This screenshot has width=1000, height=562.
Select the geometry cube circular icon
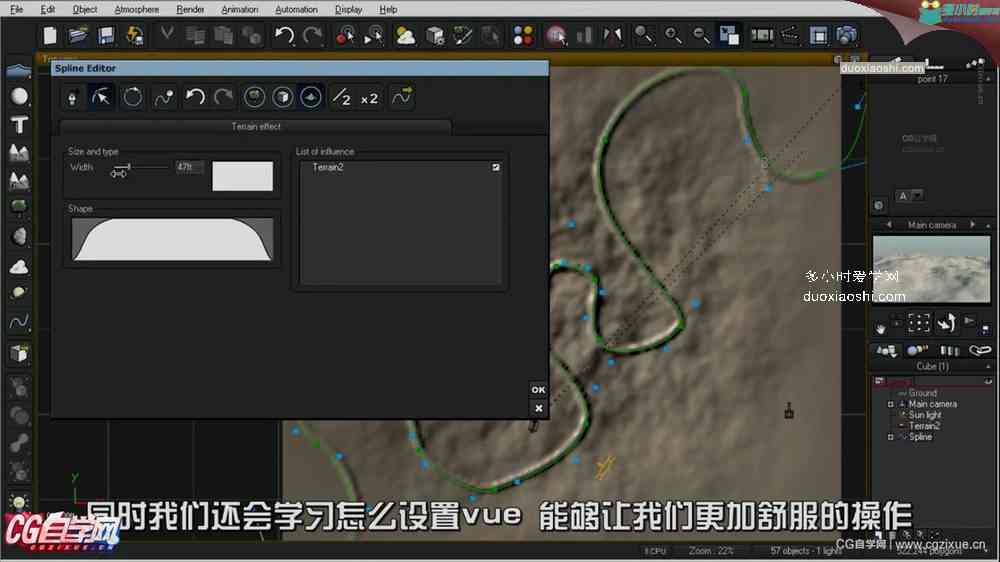(x=283, y=98)
